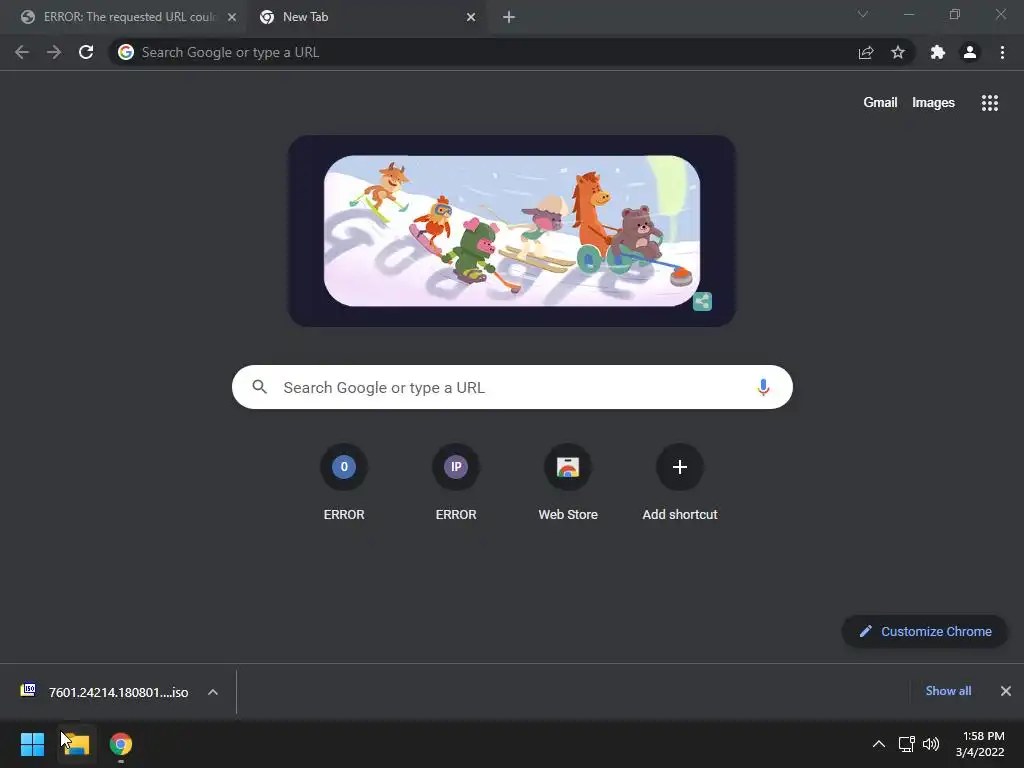Show all downloads
1024x768 pixels.
pos(948,691)
